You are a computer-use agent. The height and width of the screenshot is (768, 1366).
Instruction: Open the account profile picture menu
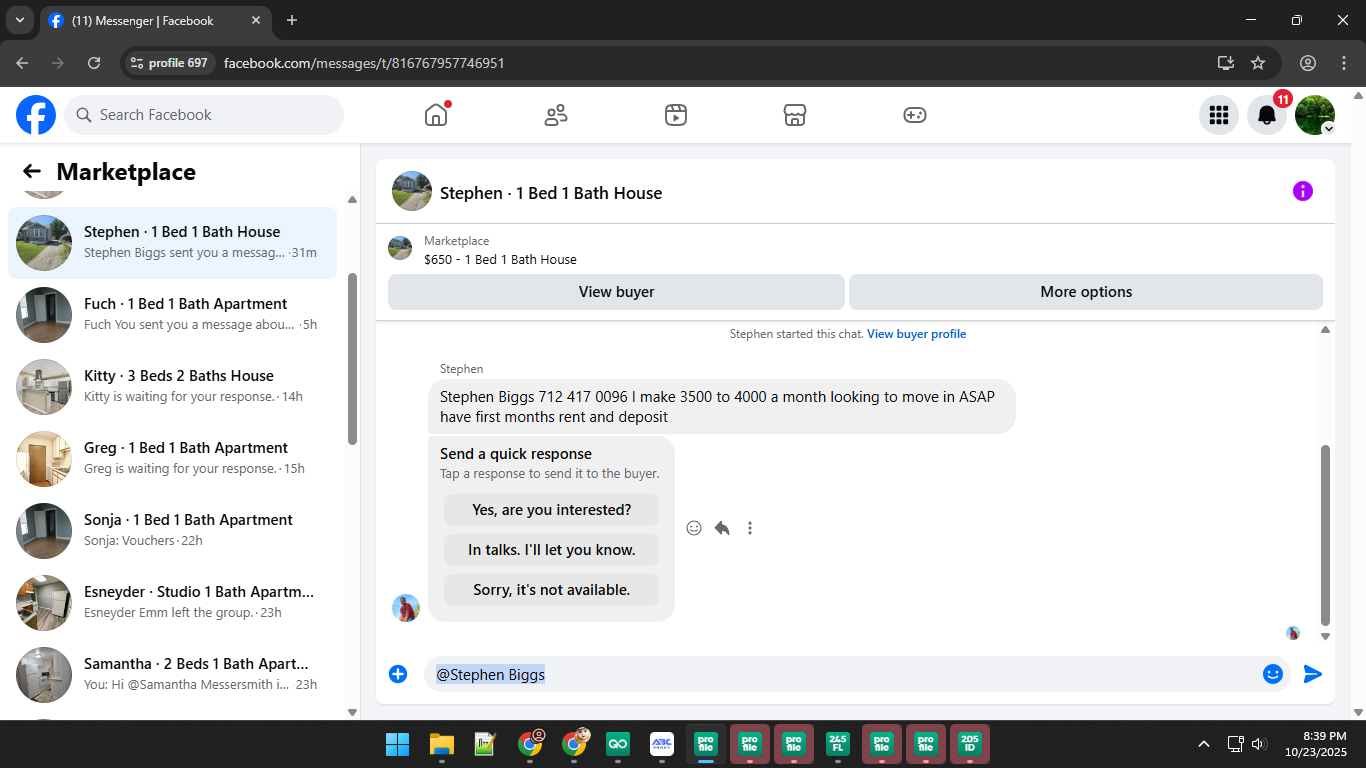point(1315,115)
